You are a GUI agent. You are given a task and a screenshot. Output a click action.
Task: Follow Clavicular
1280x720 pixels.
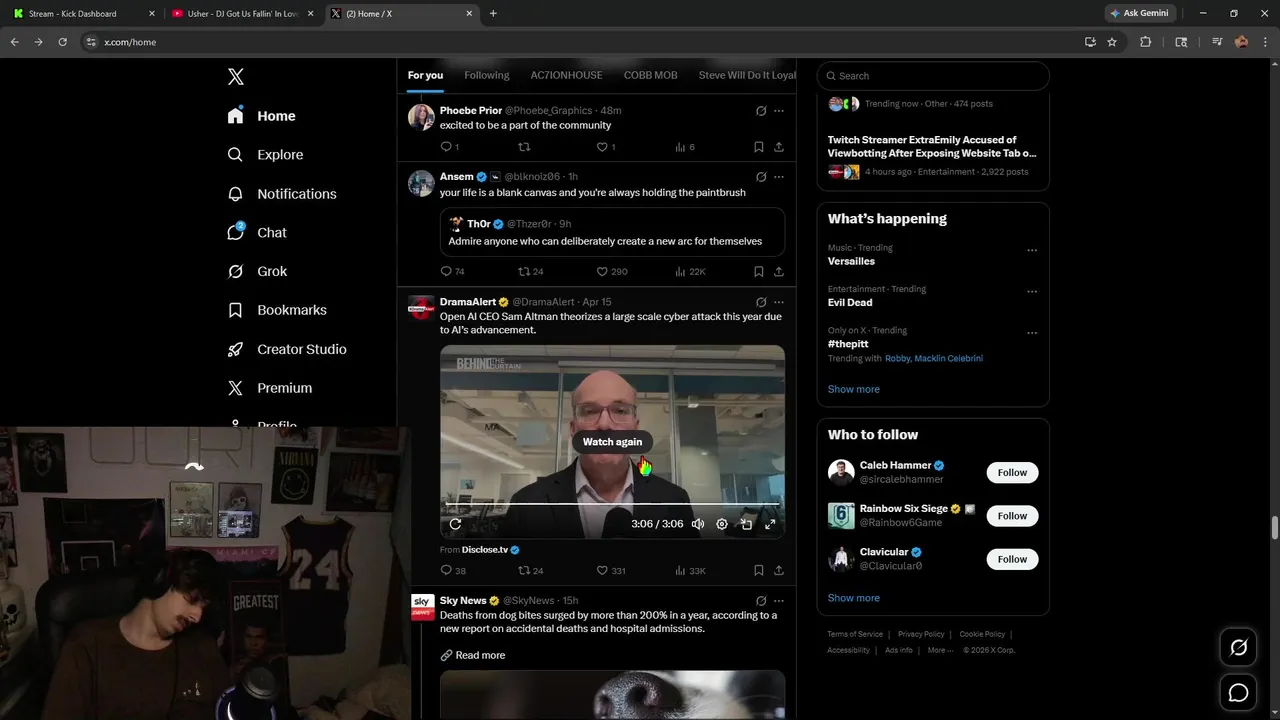[1012, 559]
